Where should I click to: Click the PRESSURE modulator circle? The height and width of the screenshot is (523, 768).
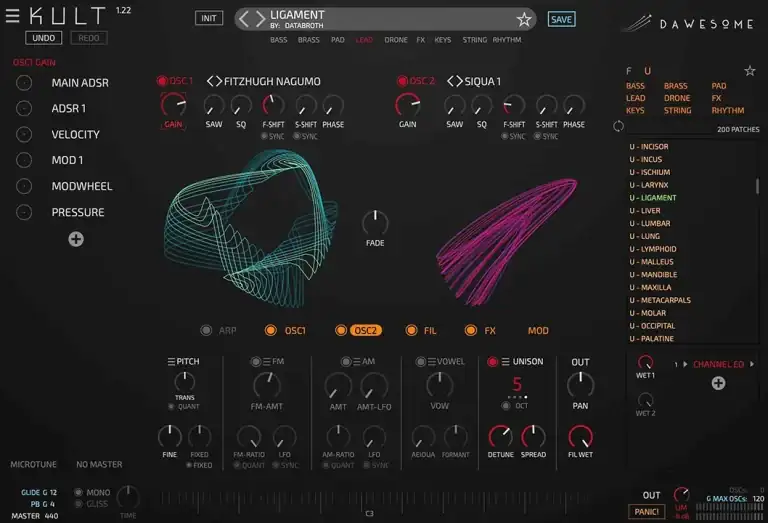(24, 212)
